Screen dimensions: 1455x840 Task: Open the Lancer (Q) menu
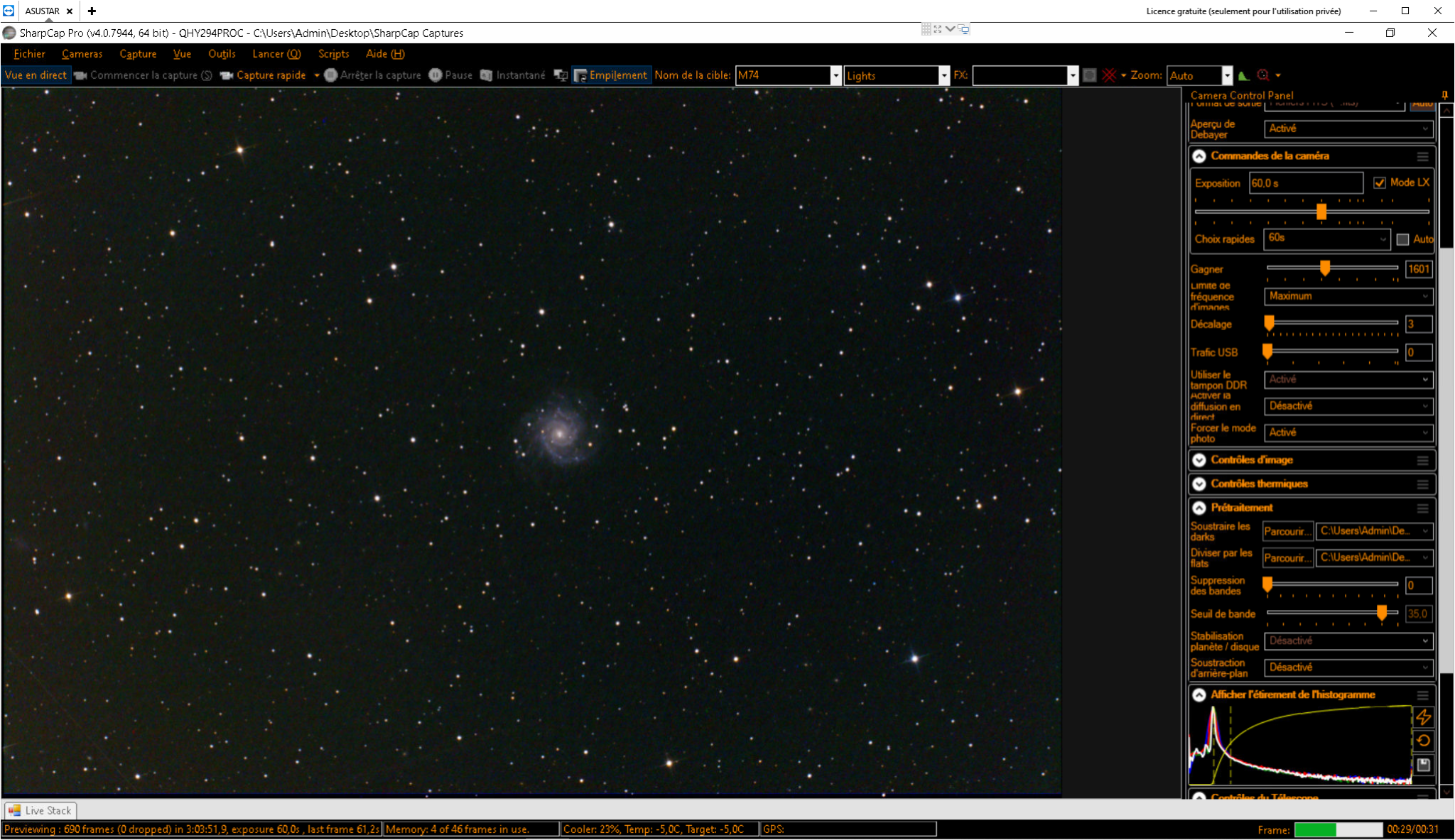276,54
